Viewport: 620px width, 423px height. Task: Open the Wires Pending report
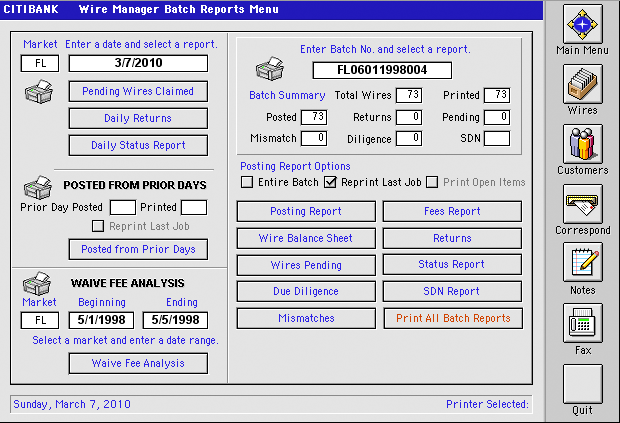pos(306,265)
